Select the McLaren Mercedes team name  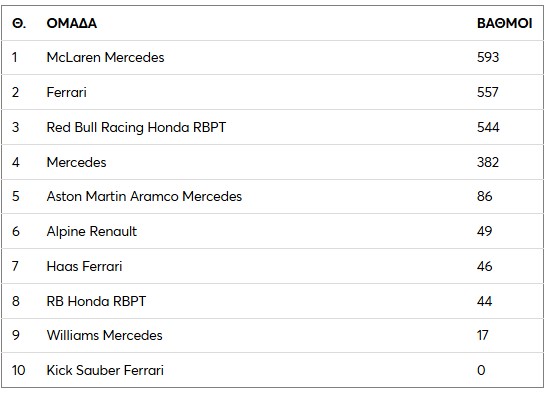(x=105, y=57)
